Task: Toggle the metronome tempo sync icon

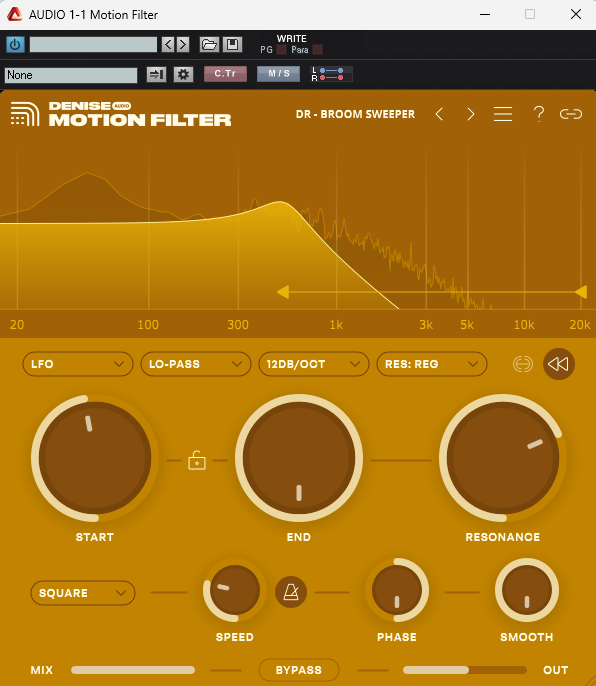Action: (x=291, y=592)
